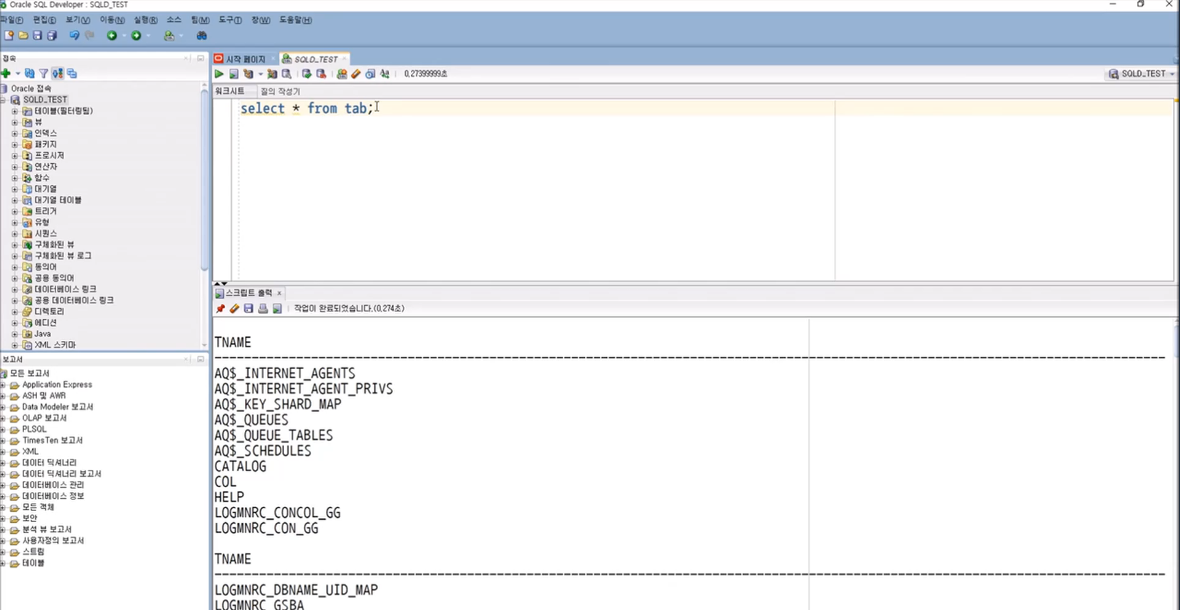The width and height of the screenshot is (1180, 610).
Task: Click the CATALOG row in script output
Action: tap(240, 466)
